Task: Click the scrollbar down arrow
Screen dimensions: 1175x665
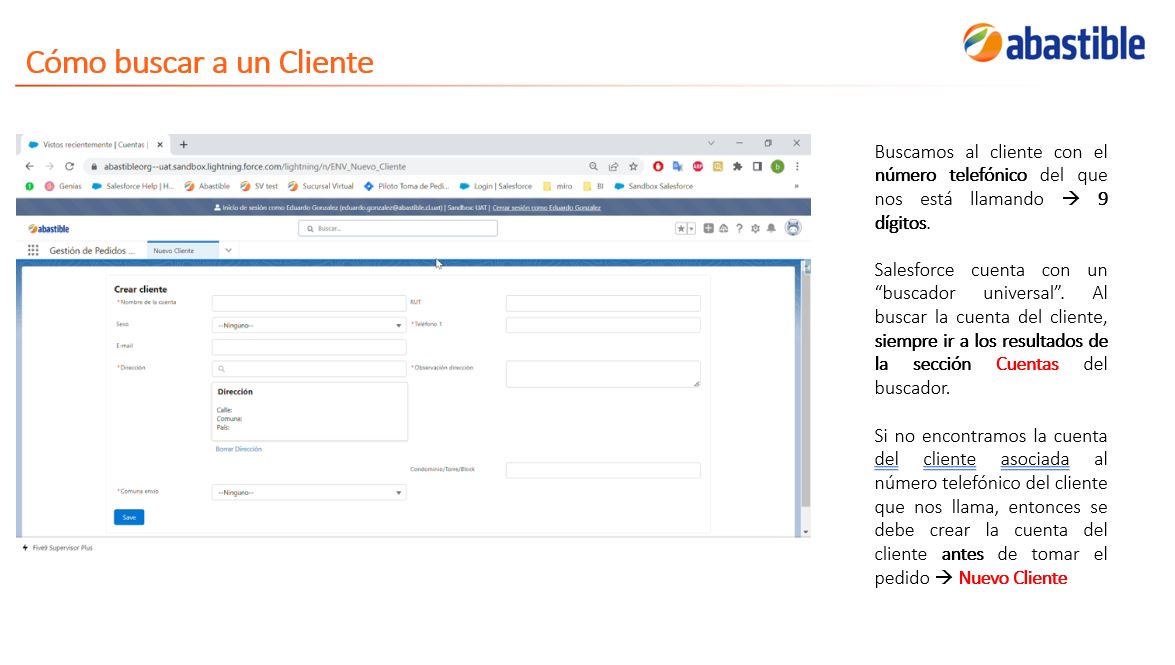Action: (x=806, y=532)
